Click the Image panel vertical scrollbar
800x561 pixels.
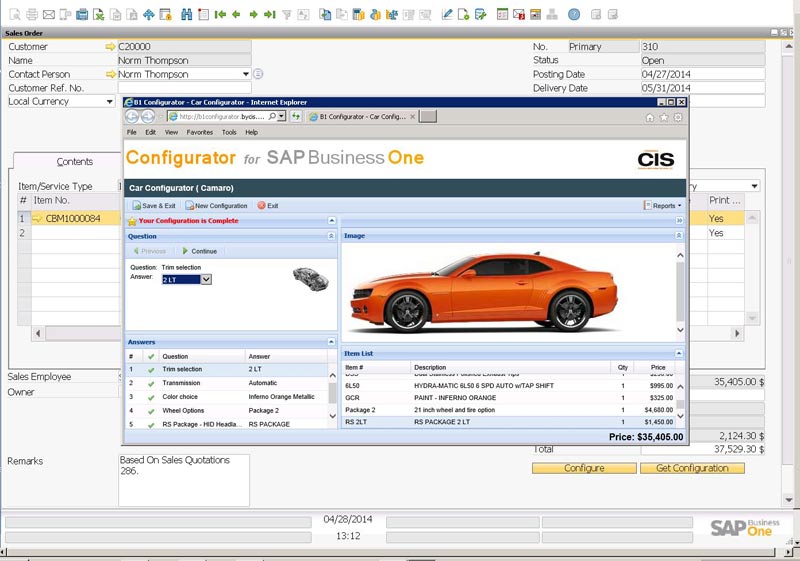(680, 292)
